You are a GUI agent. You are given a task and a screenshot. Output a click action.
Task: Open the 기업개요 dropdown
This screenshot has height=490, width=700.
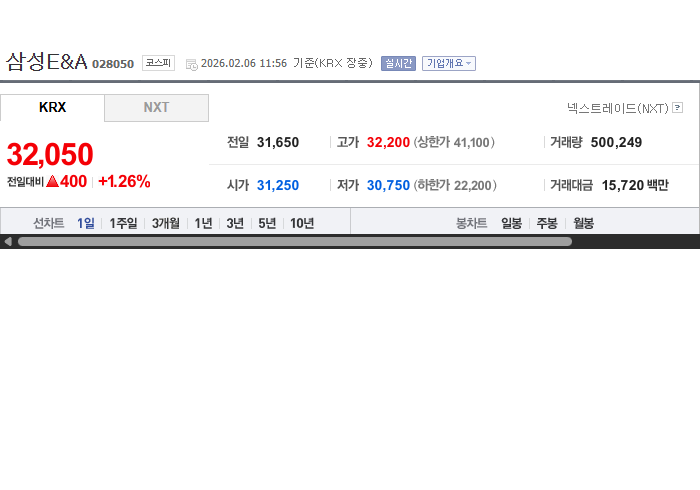(449, 63)
